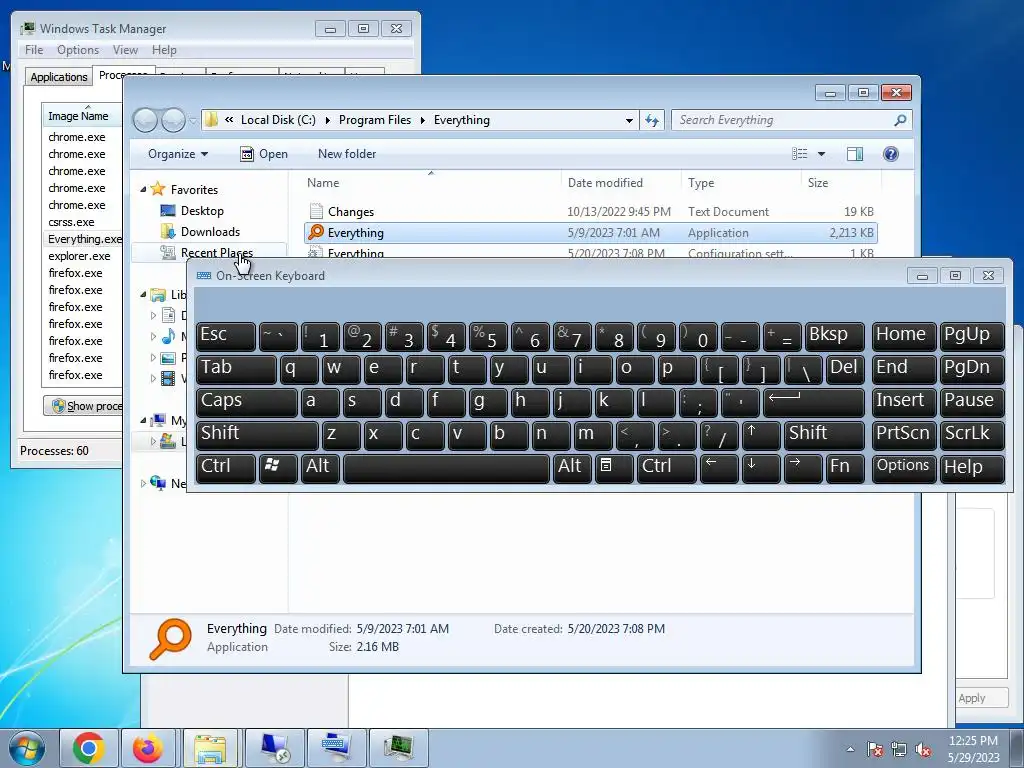Open the Start menu orb
1024x768 pixels.
point(26,748)
